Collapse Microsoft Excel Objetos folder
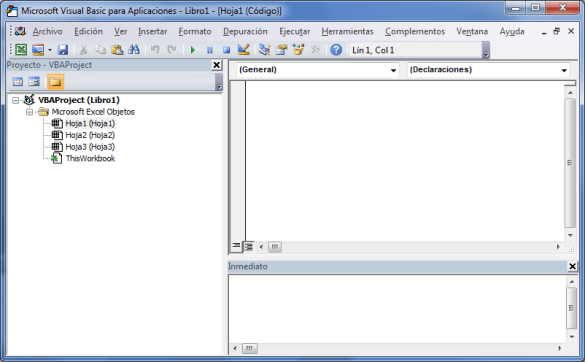Image resolution: width=585 pixels, height=362 pixels. (x=29, y=112)
